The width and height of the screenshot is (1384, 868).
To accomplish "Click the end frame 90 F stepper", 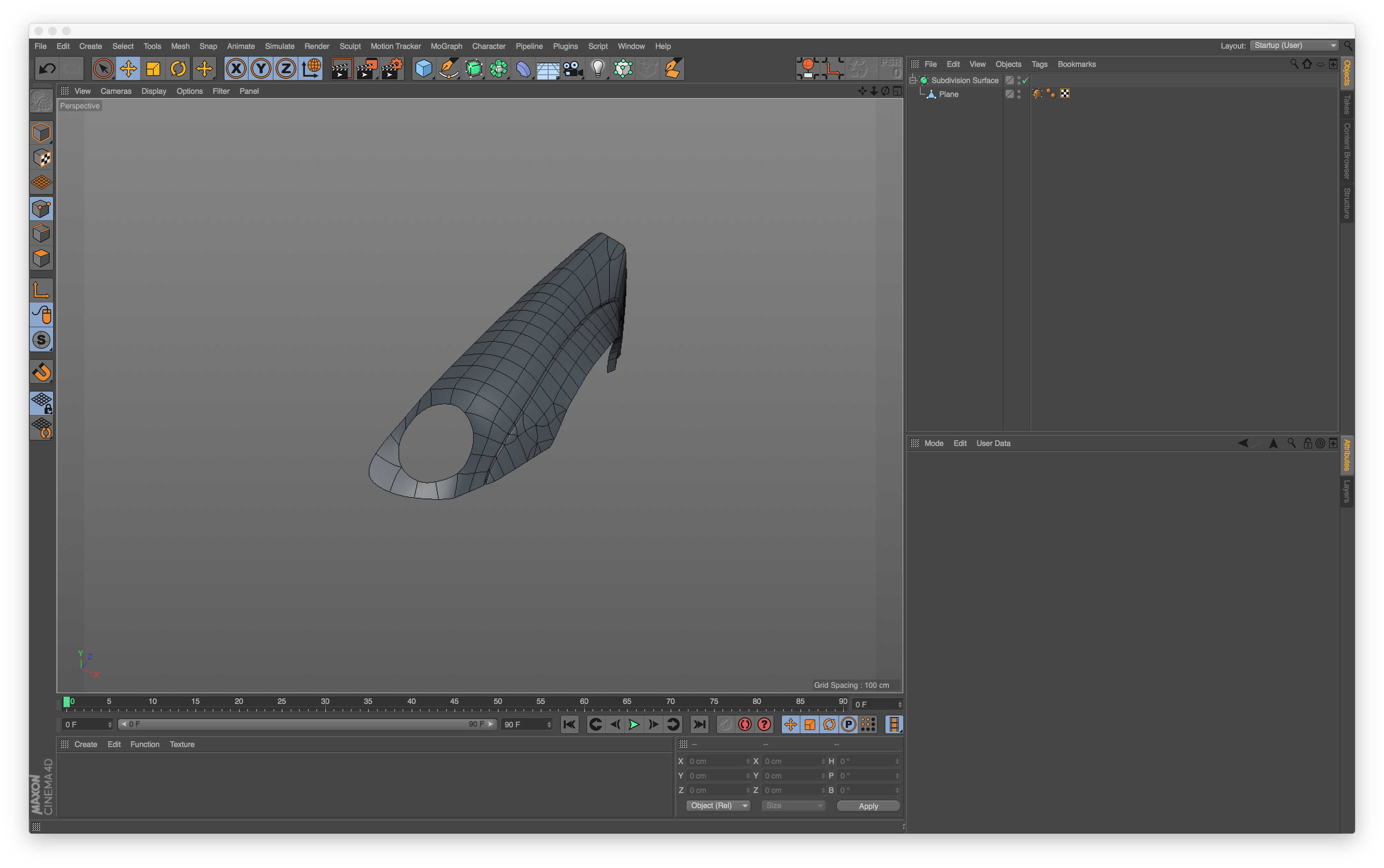I will click(549, 724).
